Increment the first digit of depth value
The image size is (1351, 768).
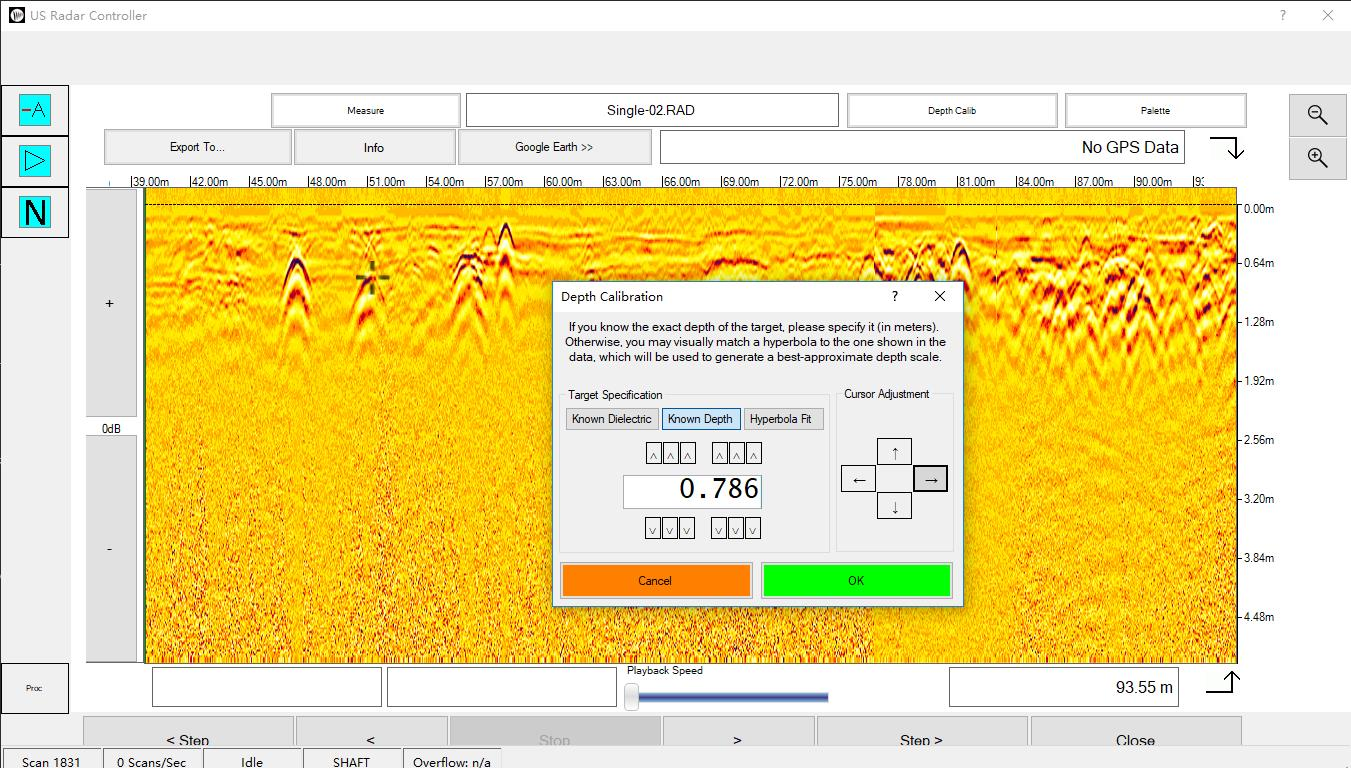(653, 454)
